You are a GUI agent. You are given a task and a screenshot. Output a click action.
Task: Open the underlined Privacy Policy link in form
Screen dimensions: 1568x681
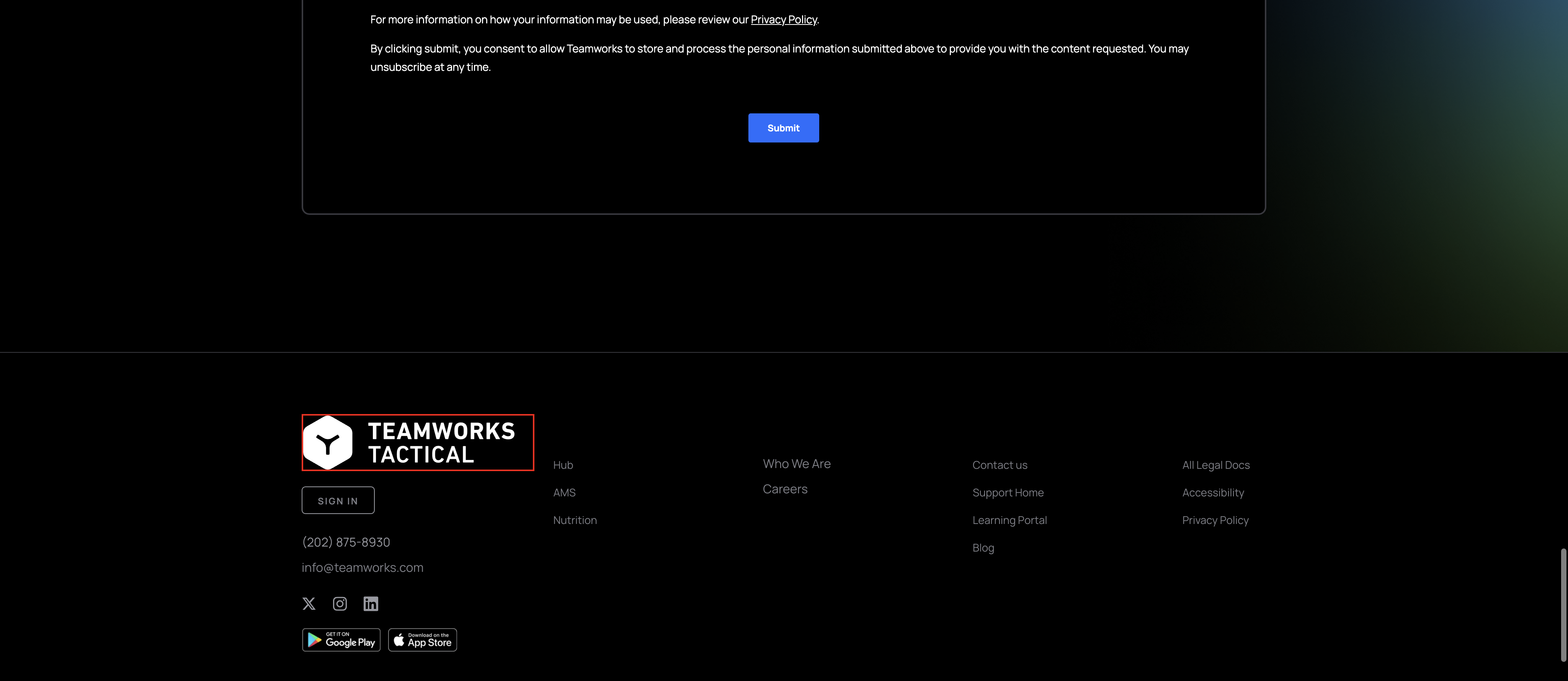[x=783, y=20]
